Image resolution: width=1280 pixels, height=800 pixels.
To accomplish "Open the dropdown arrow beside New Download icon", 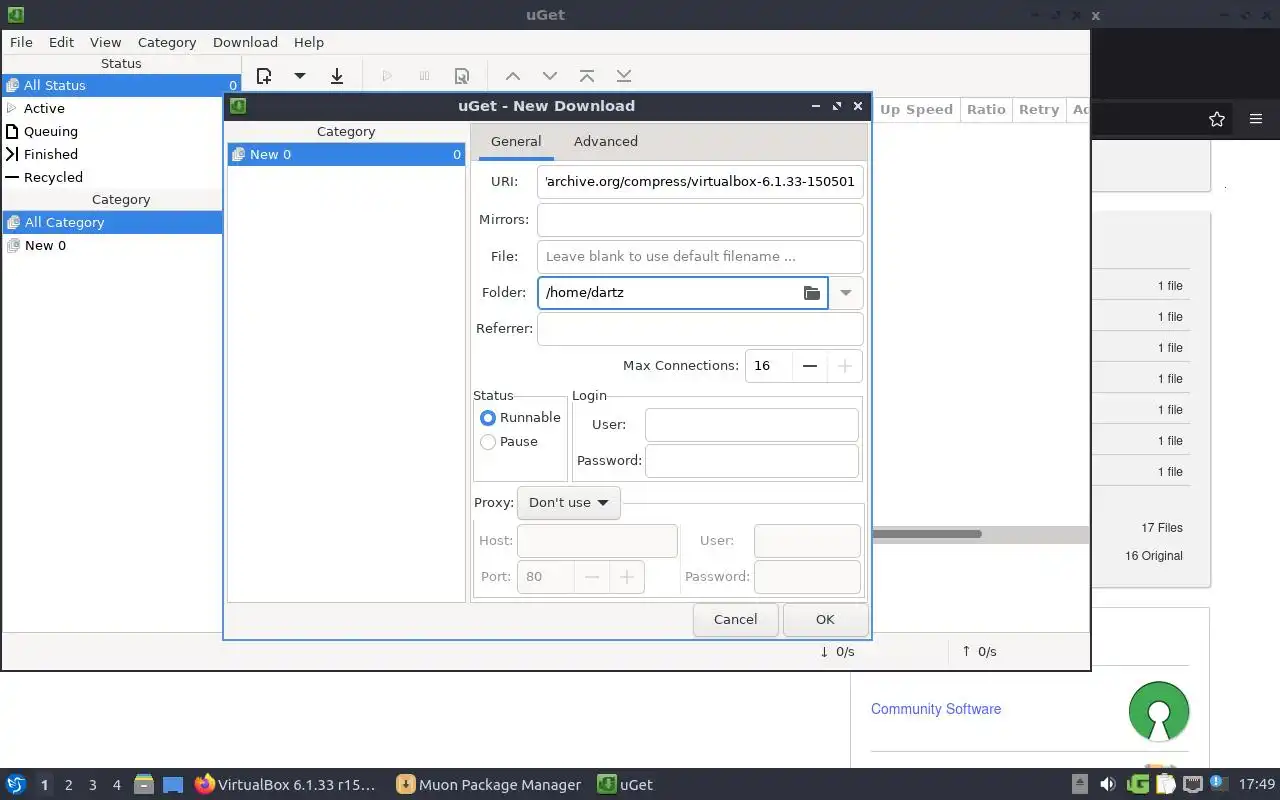I will pyautogui.click(x=299, y=76).
